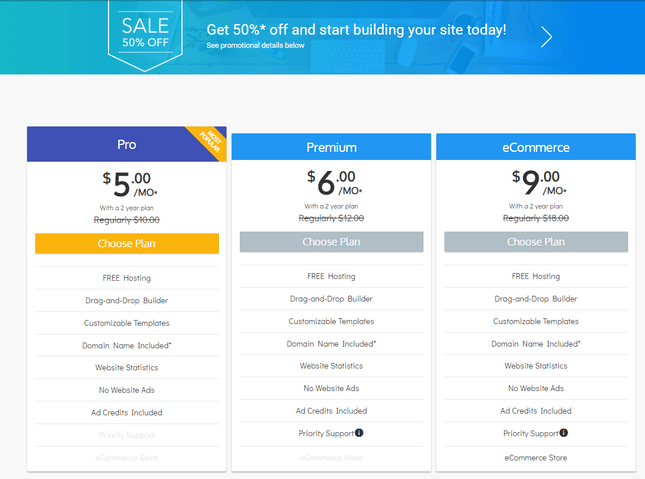
Task: Click Domain Name Included in eCommerce column
Action: 536,344
